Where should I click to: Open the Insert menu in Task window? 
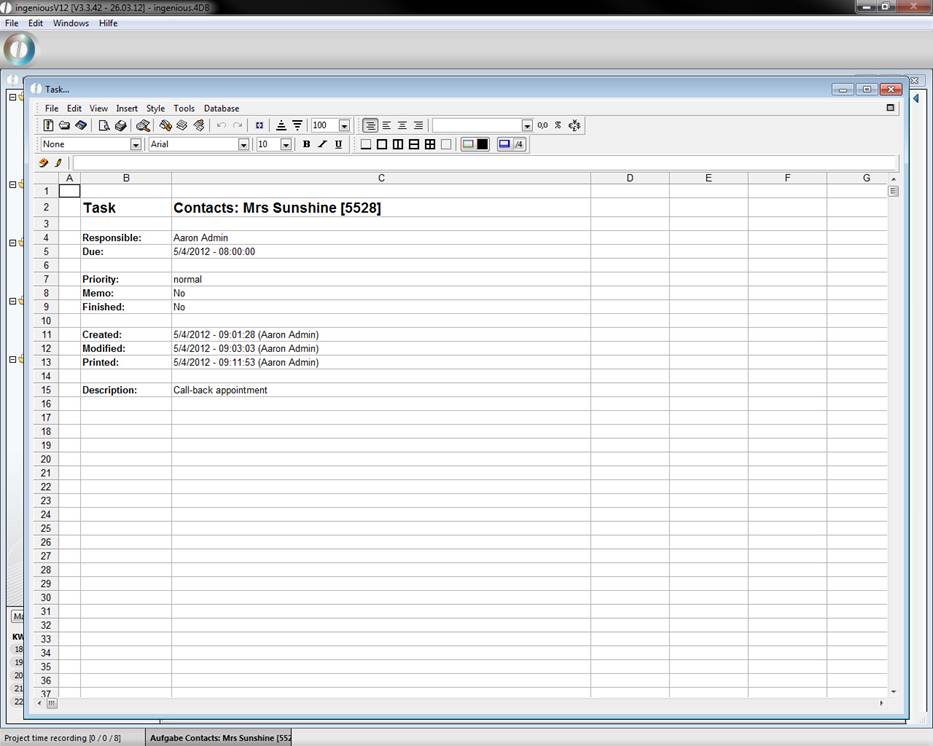point(127,108)
